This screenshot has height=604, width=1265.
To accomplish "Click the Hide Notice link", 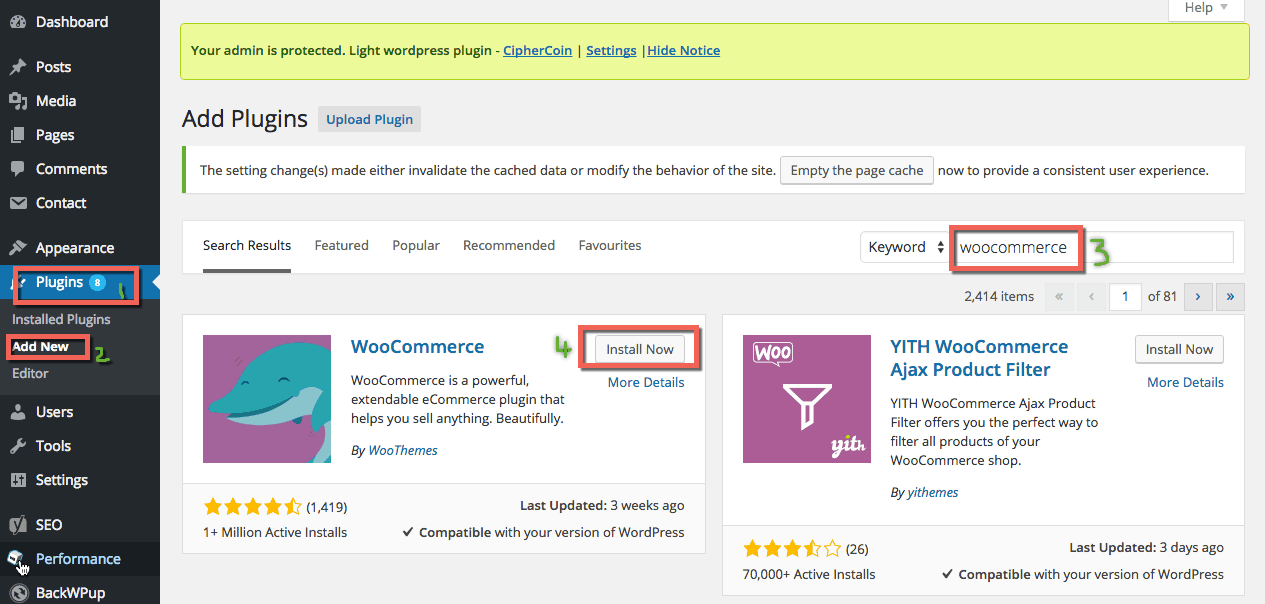I will (684, 51).
